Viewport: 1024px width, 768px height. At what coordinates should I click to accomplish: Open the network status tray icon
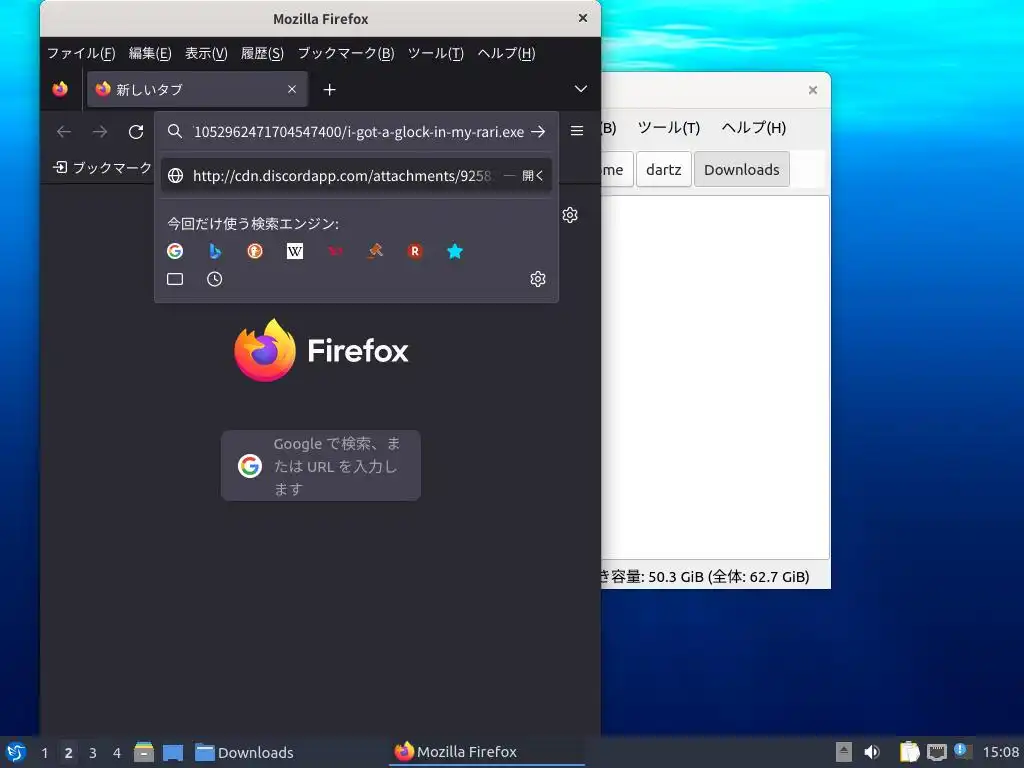pos(936,752)
